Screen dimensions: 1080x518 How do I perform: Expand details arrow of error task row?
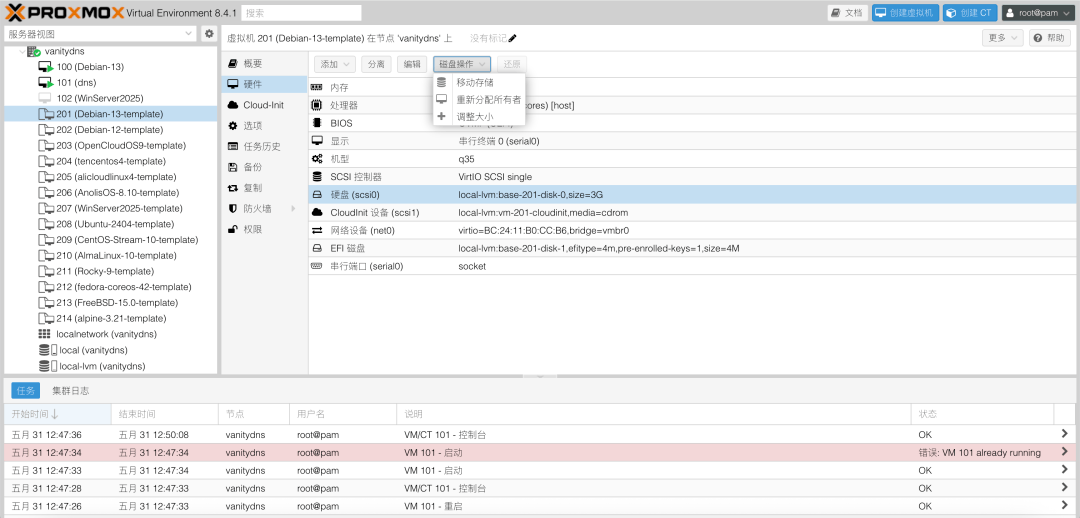coord(1065,452)
